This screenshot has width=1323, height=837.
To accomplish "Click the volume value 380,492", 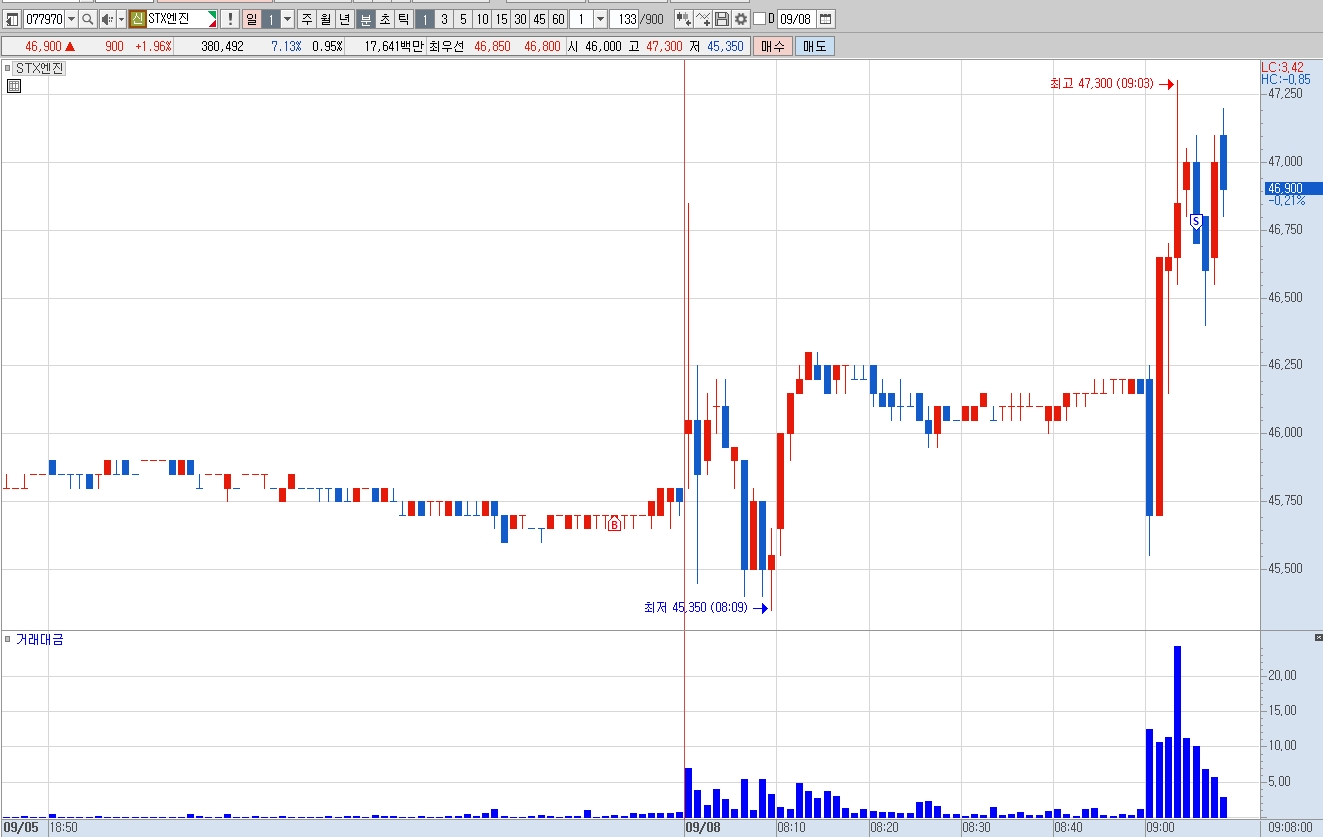I will (x=222, y=46).
